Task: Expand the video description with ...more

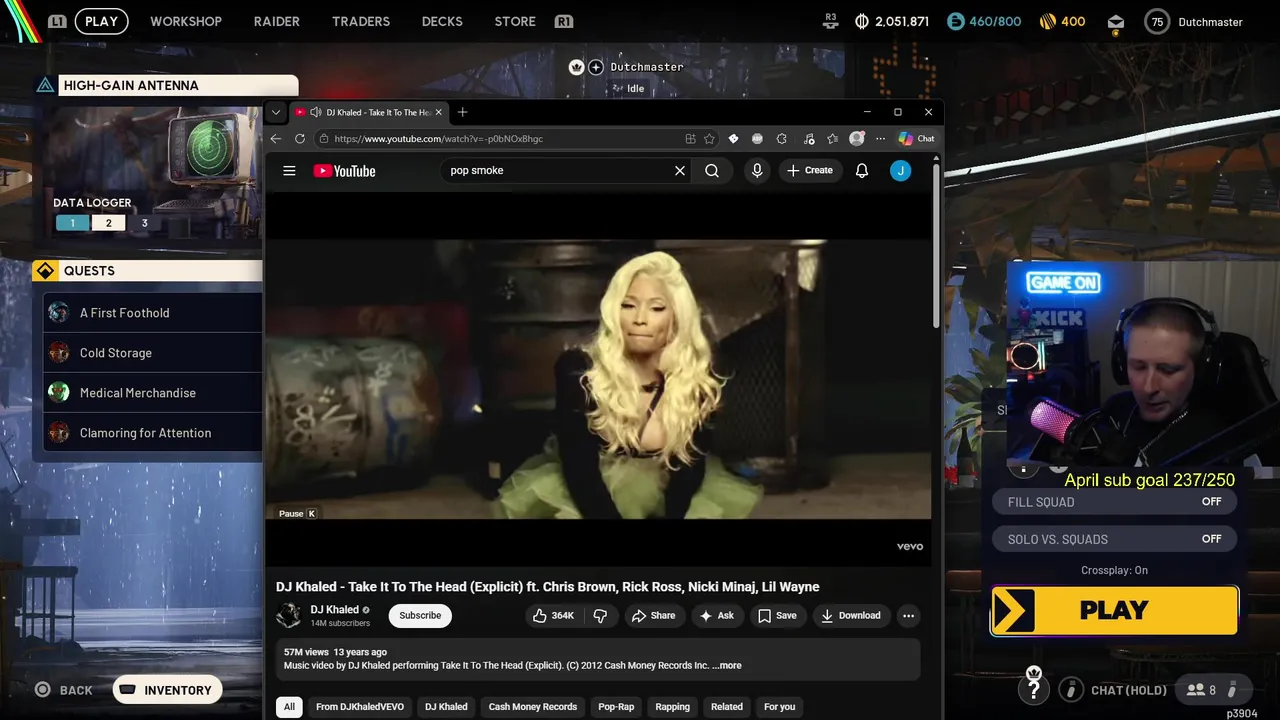Action: (727, 666)
